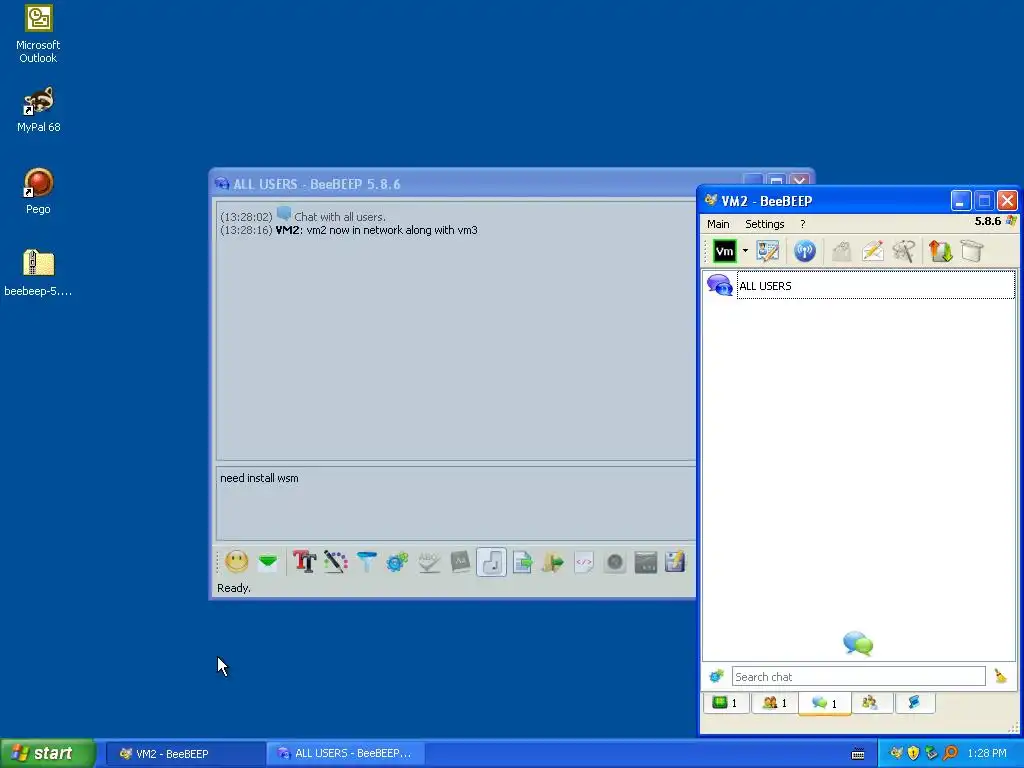The width and height of the screenshot is (1024, 768).
Task: Click the blue broadcast antenna icon
Action: click(805, 251)
